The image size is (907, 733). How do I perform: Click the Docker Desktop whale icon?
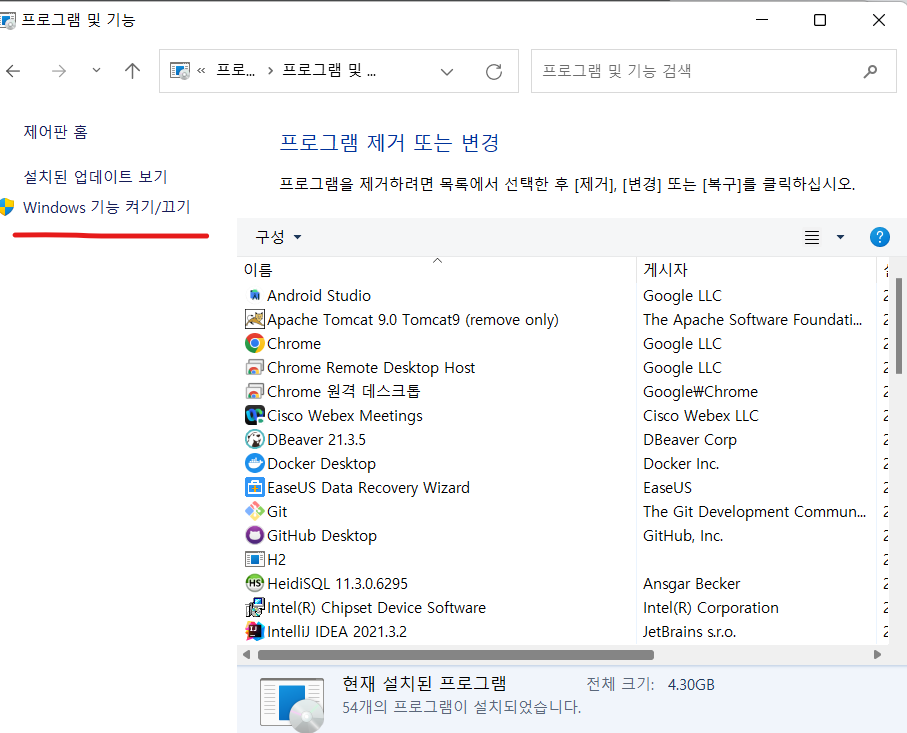click(x=255, y=463)
